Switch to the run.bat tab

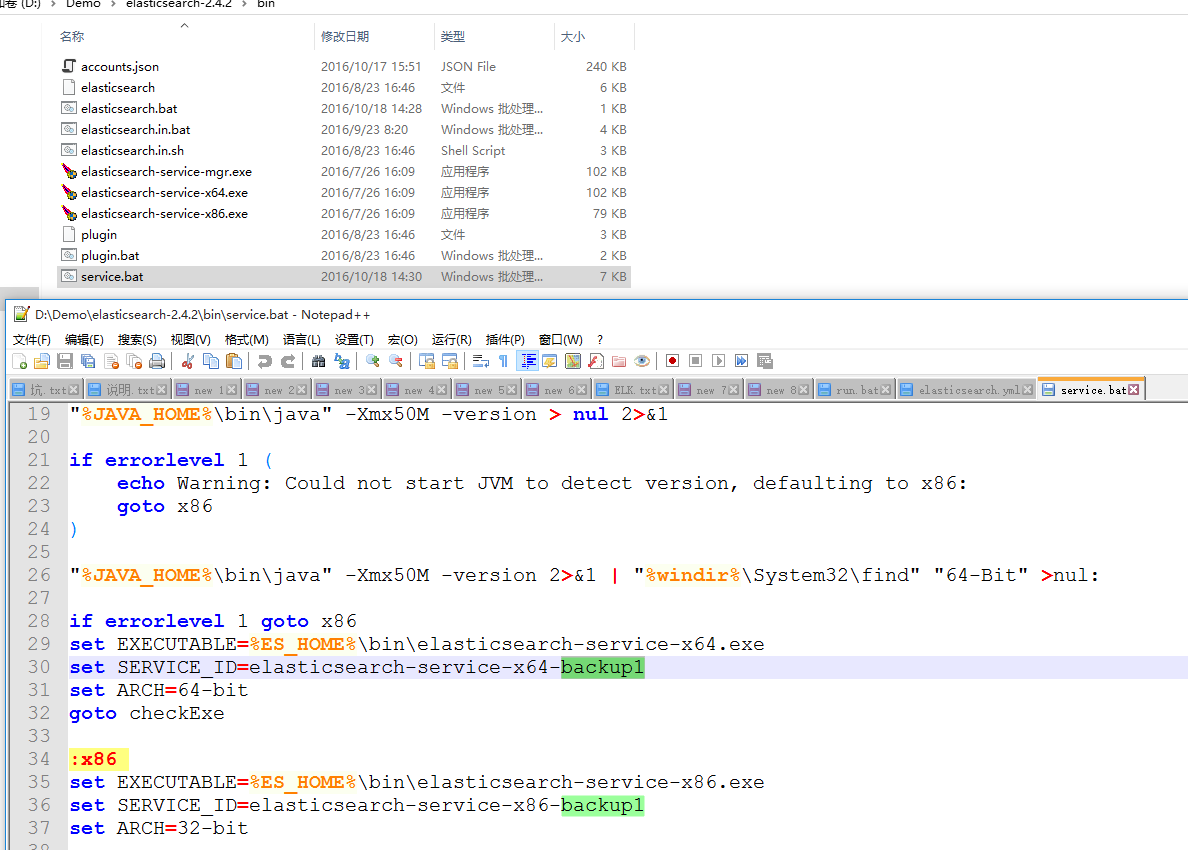tap(855, 390)
